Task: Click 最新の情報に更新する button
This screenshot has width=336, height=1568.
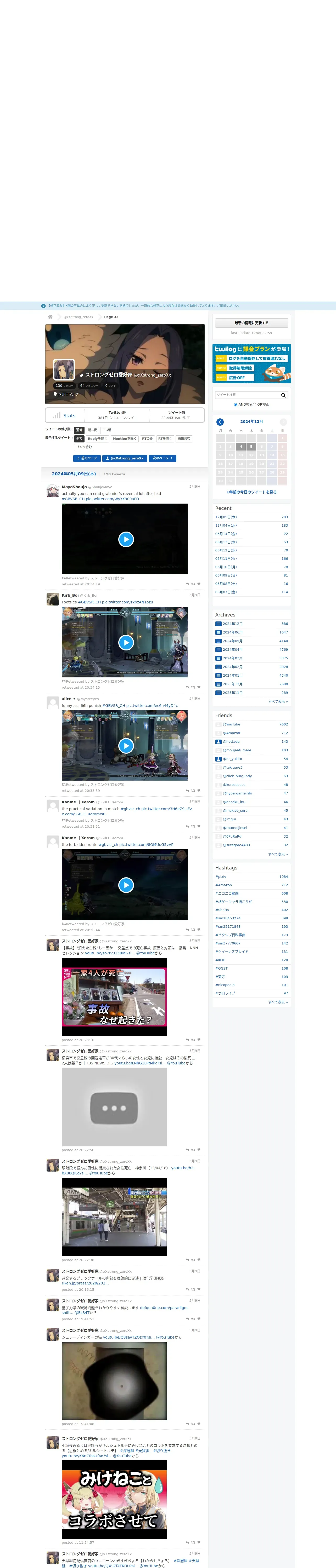Action: pos(251,323)
